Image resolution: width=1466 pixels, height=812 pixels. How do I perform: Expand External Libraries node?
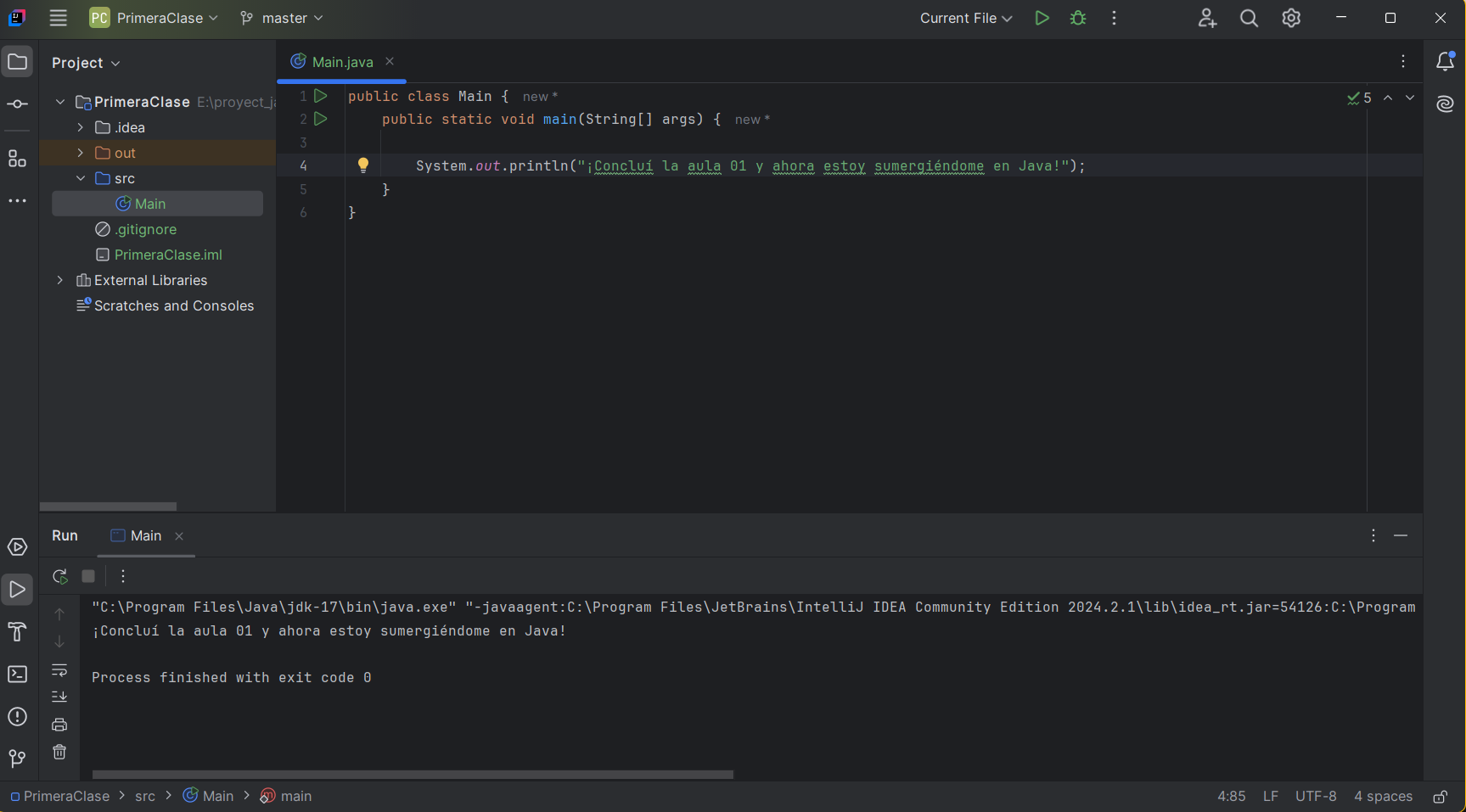[x=60, y=280]
